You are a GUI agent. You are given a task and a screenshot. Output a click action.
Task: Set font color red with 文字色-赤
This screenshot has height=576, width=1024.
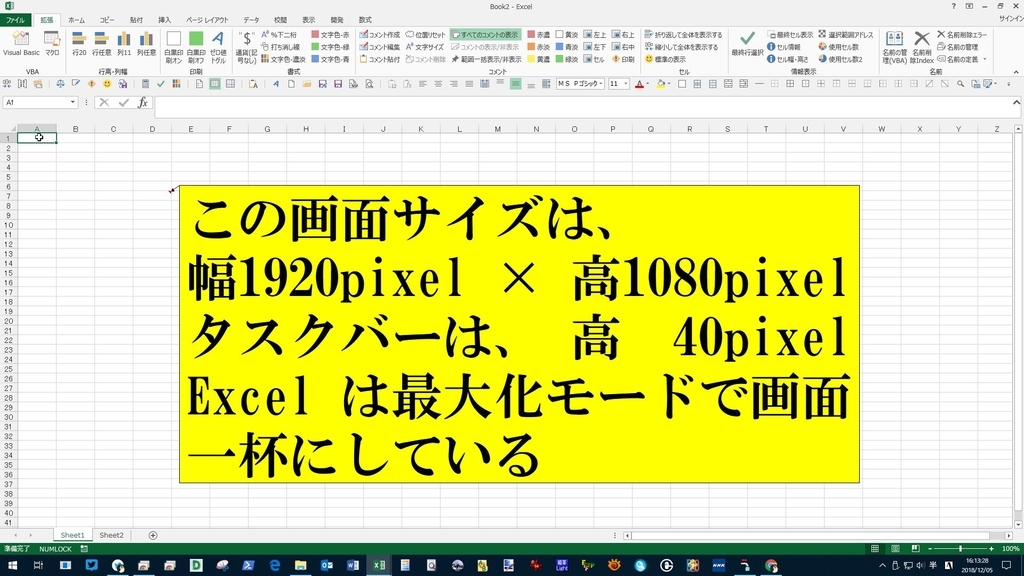pyautogui.click(x=330, y=35)
